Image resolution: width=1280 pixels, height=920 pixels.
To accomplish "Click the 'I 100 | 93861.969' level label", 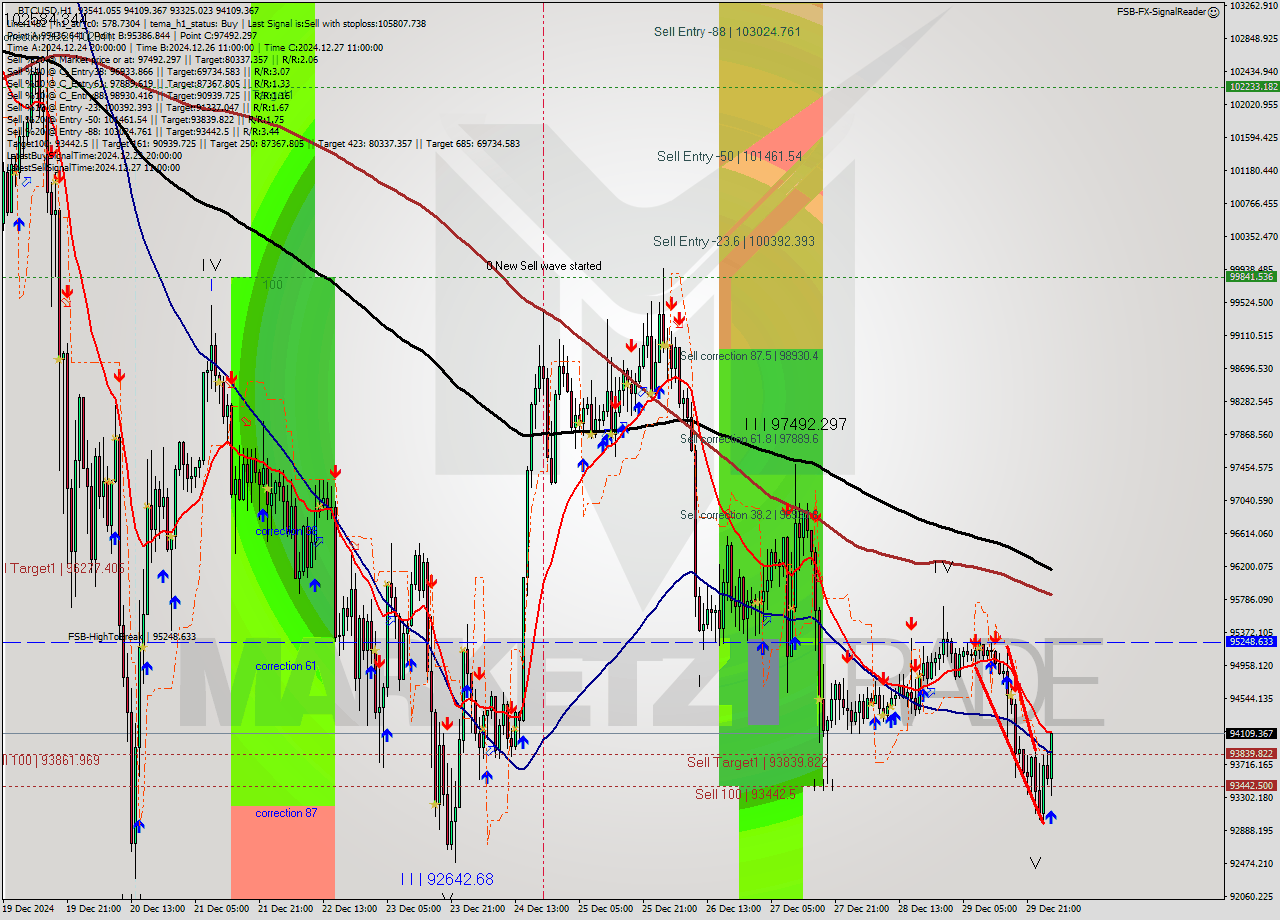I will coord(51,761).
